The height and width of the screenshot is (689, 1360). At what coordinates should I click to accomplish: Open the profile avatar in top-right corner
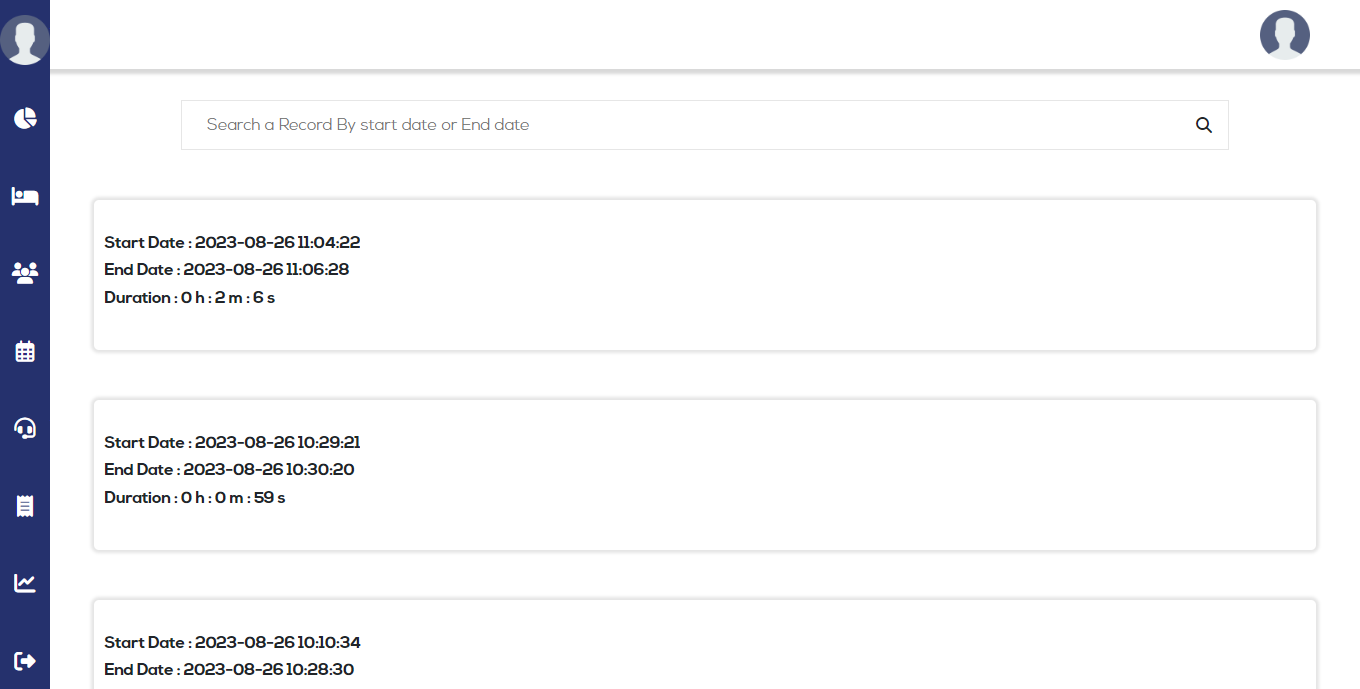[1284, 35]
